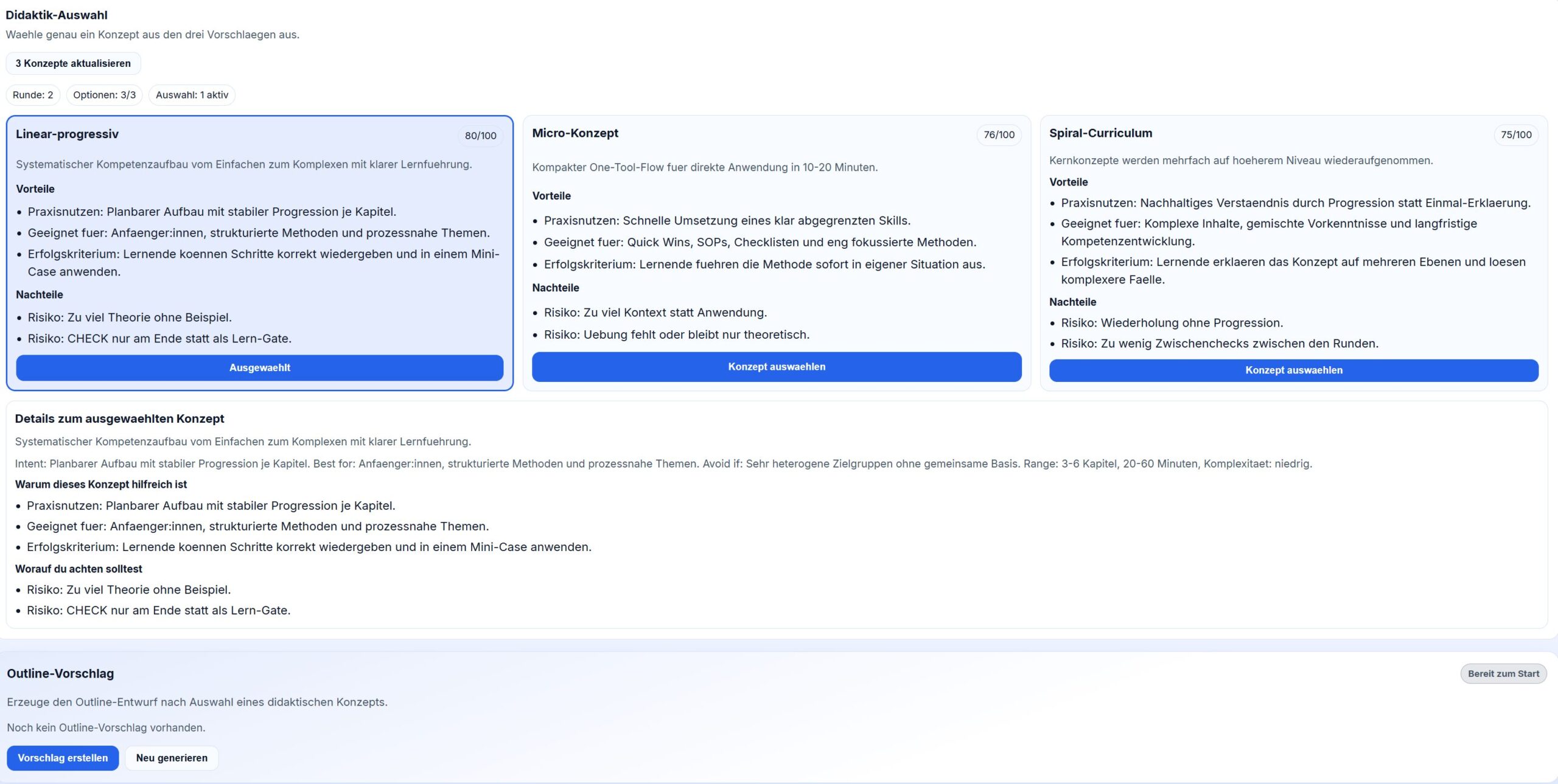Viewport: 1558px width, 784px height.
Task: Select the Micro-Konzept card header
Action: point(575,133)
